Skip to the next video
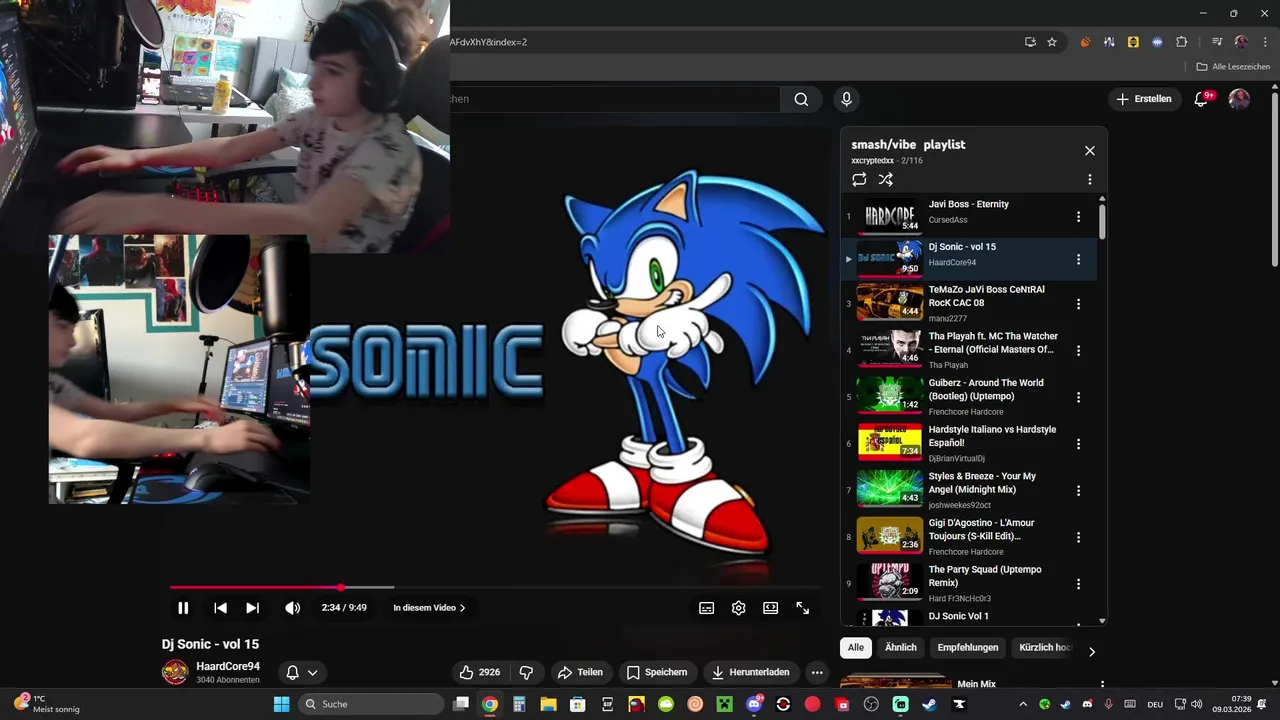 click(252, 608)
